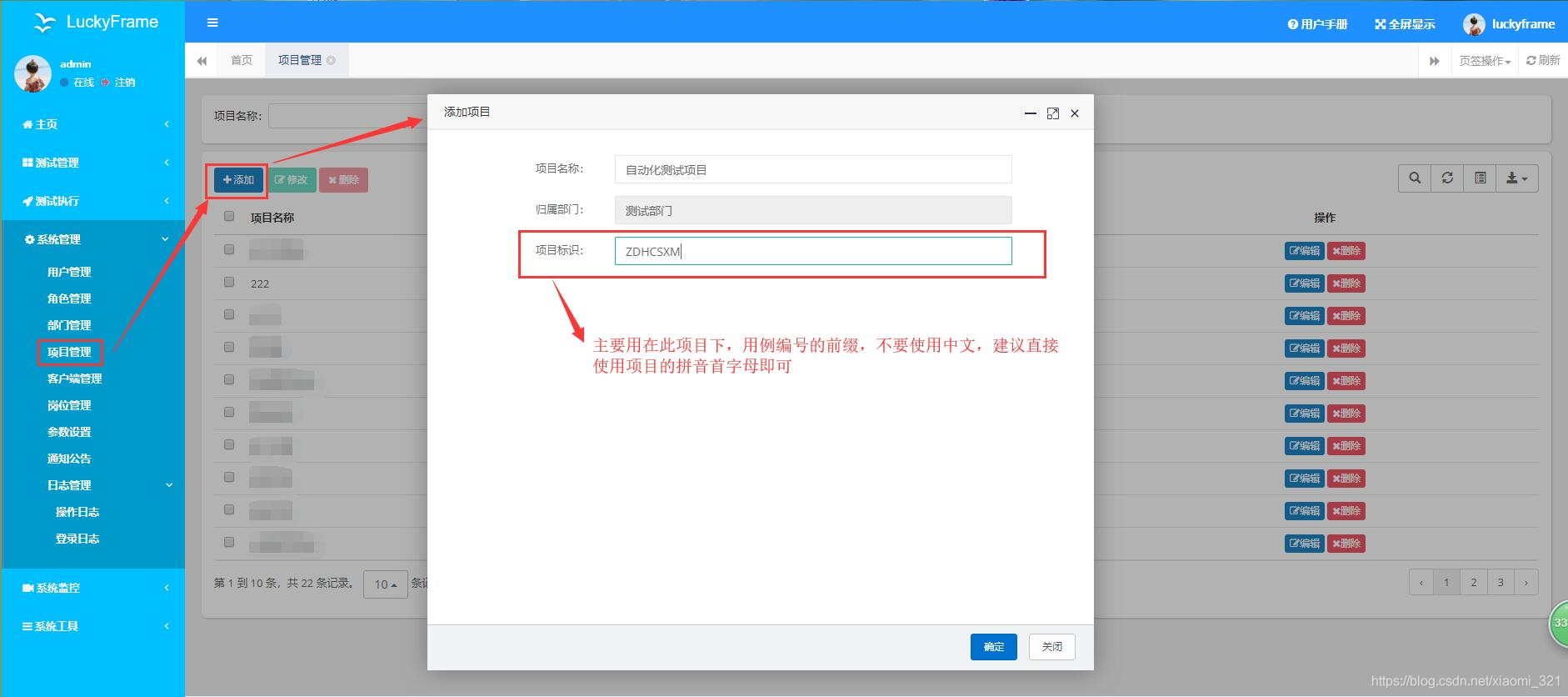Image resolution: width=1568 pixels, height=697 pixels.
Task: Click the admin profile avatar in sidebar
Action: click(33, 73)
